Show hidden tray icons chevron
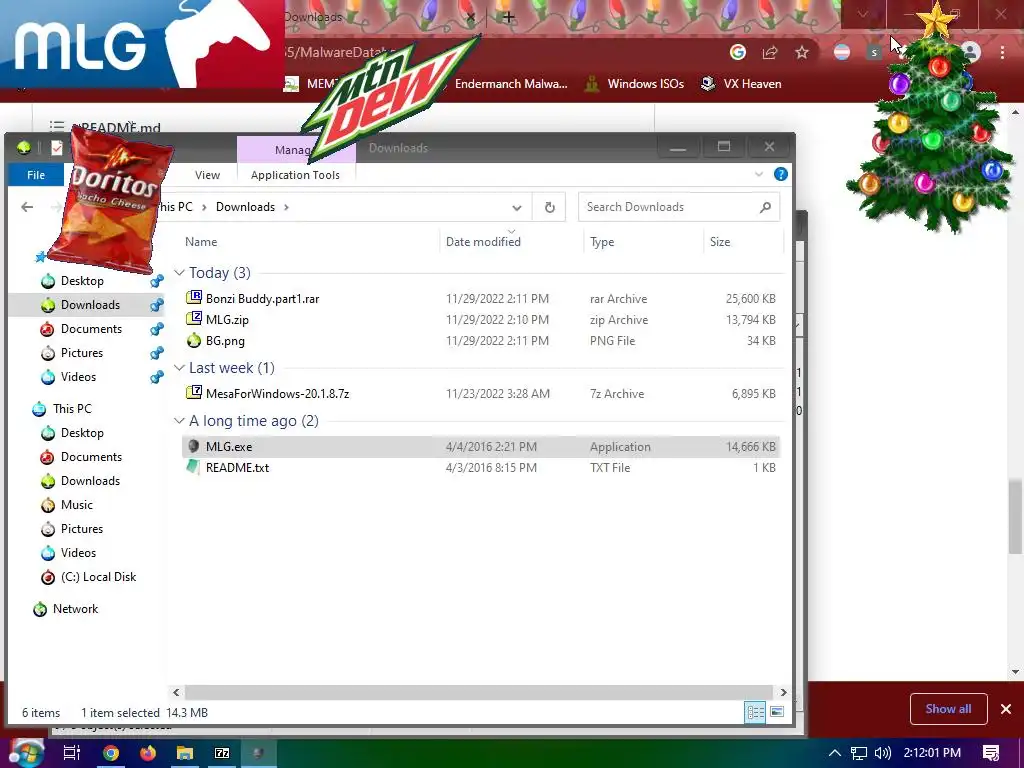This screenshot has width=1024, height=768. click(835, 753)
